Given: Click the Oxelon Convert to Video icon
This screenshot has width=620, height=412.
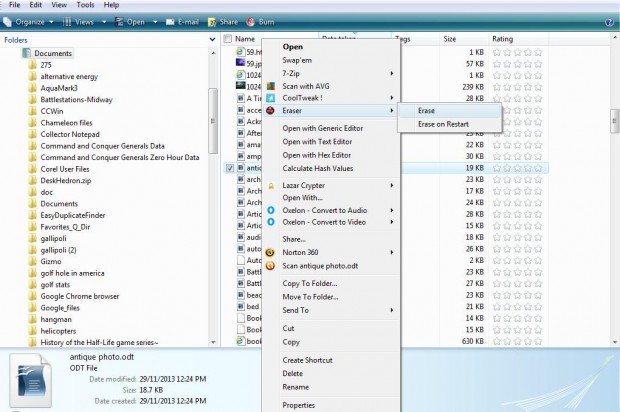Looking at the screenshot, I should 271,222.
